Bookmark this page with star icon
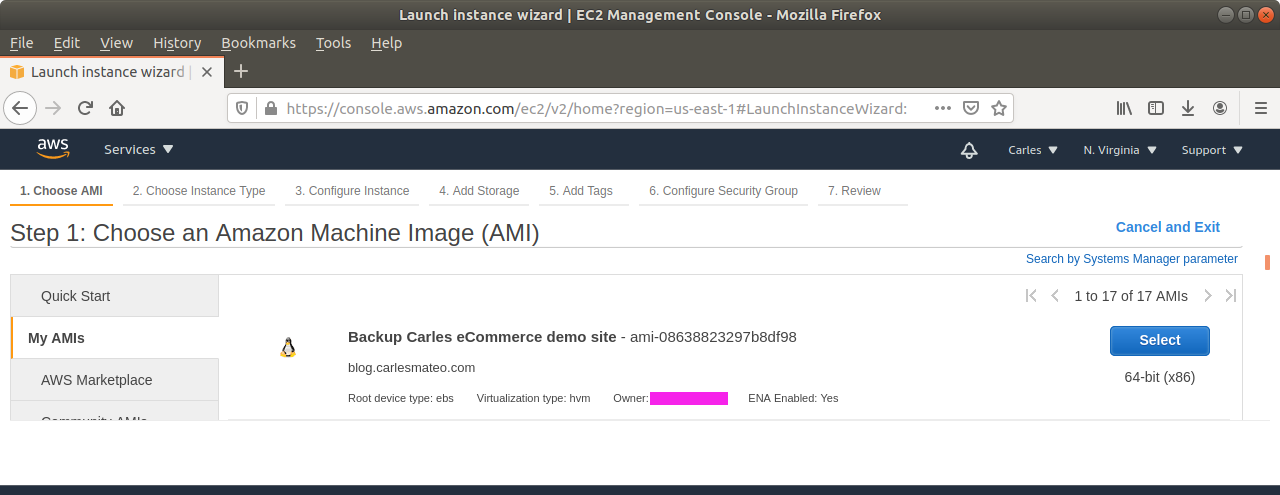The height and width of the screenshot is (495, 1280). [x=998, y=108]
